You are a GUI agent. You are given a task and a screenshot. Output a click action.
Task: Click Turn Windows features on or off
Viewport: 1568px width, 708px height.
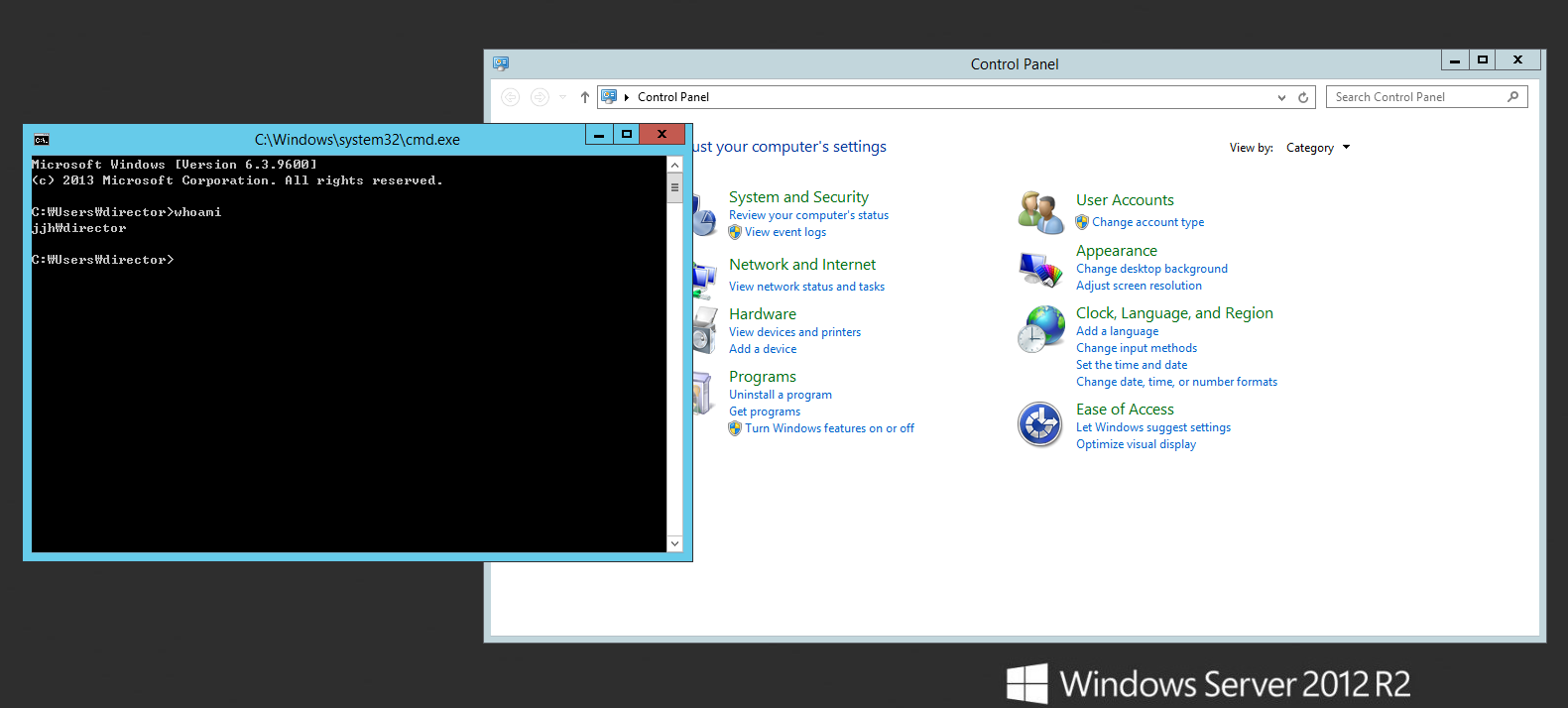829,428
